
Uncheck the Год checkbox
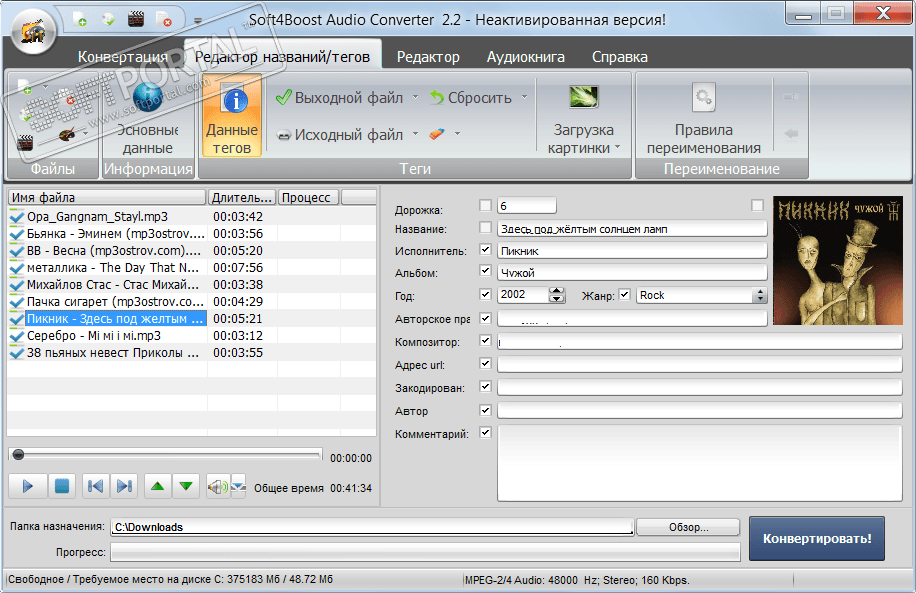pos(485,294)
